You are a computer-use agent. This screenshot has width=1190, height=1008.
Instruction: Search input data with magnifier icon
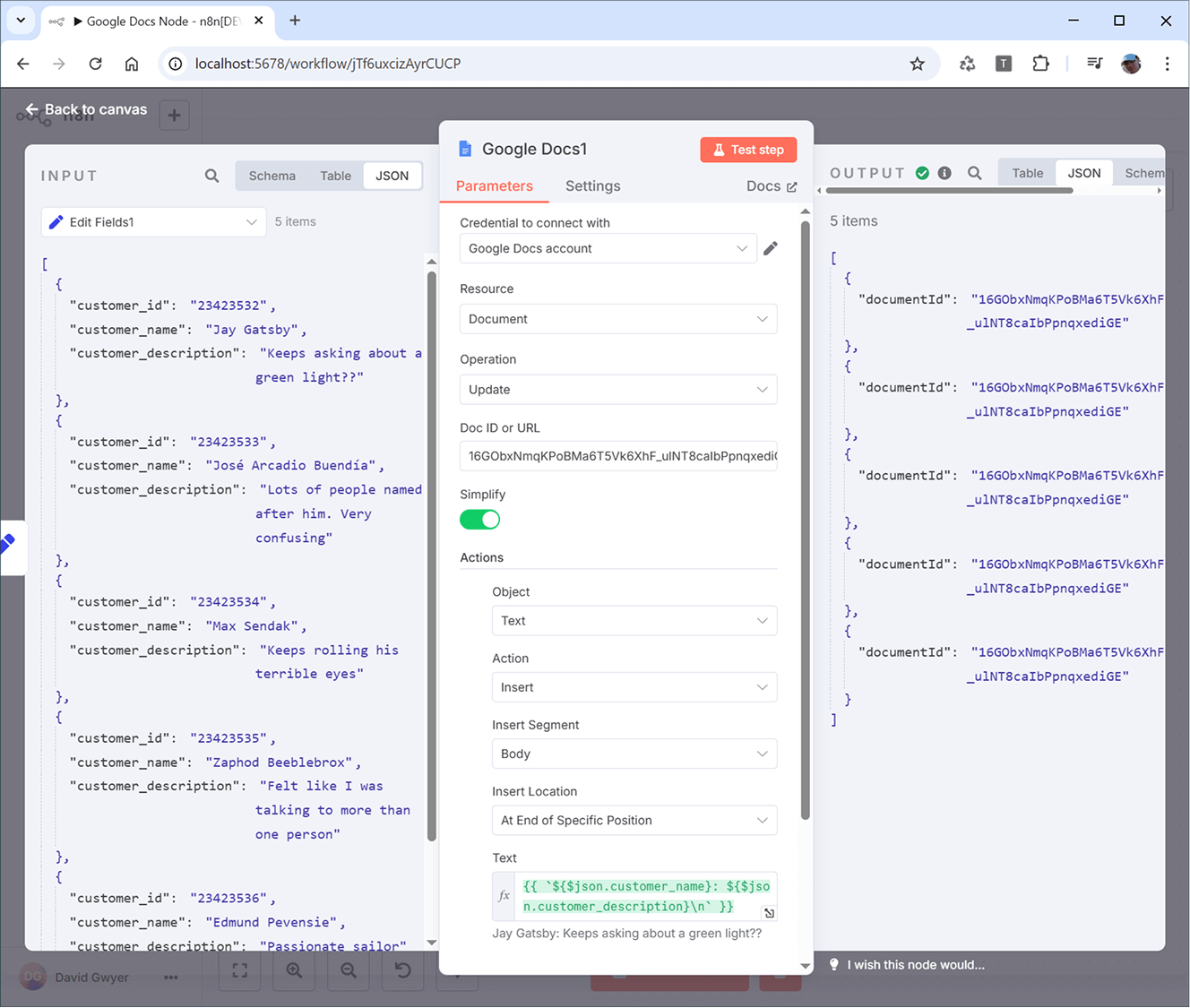[211, 176]
